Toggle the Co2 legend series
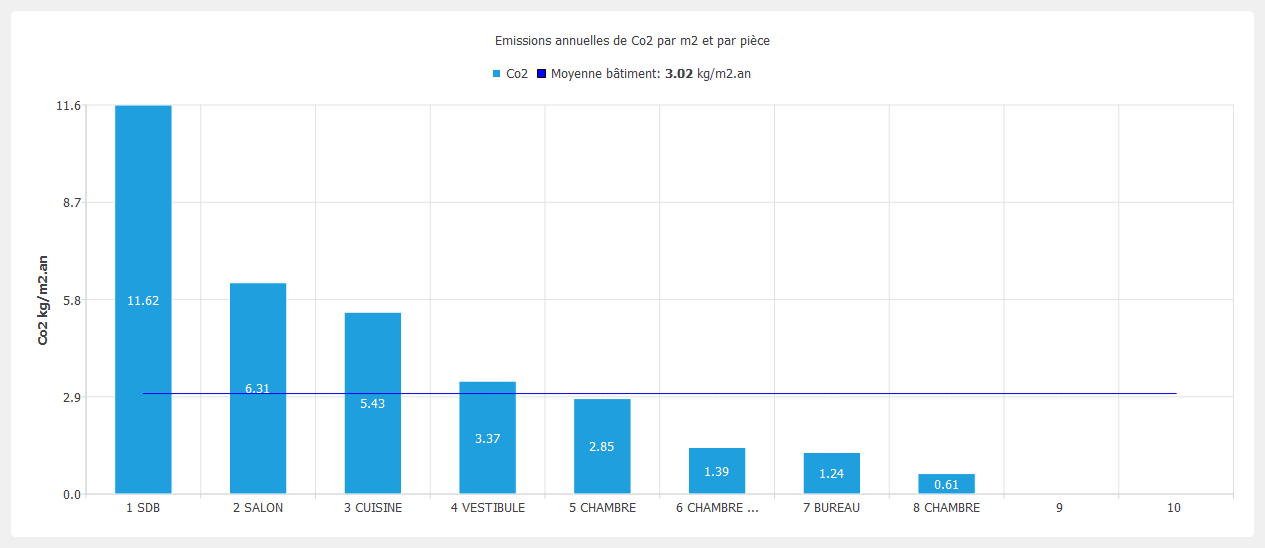This screenshot has height=548, width=1265. [x=517, y=74]
